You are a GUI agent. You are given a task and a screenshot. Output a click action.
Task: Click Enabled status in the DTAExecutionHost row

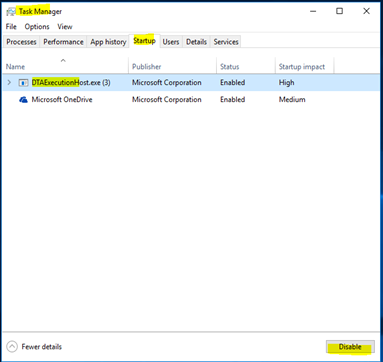(x=233, y=82)
